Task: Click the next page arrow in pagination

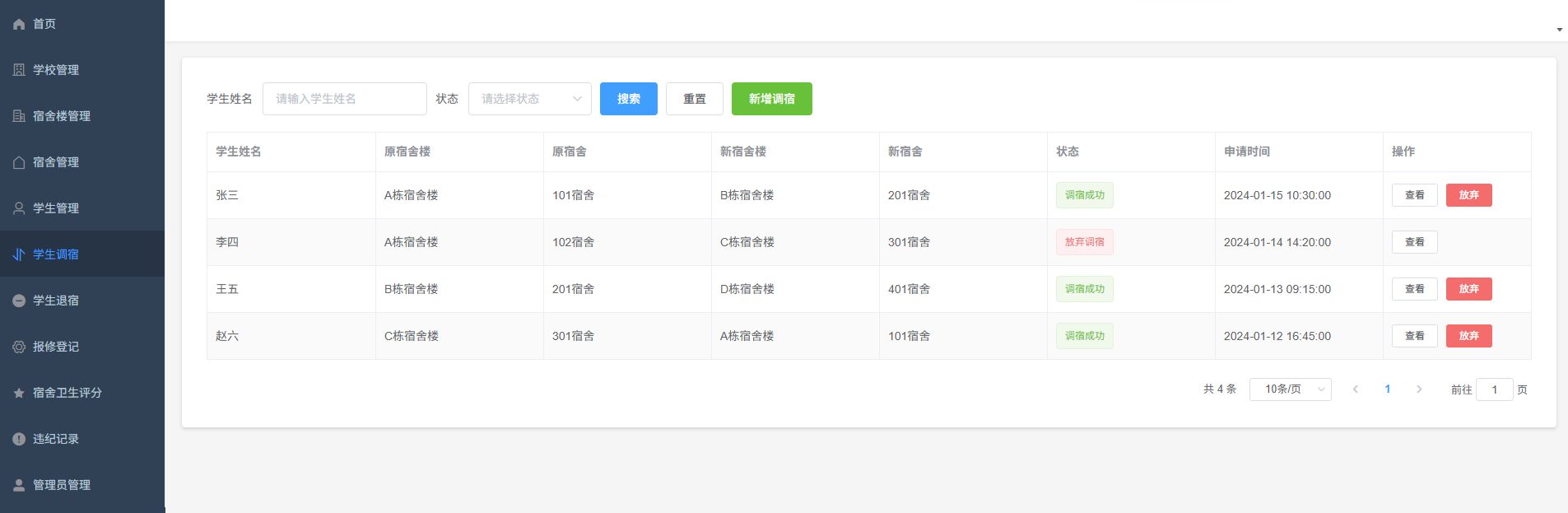Action: tap(1419, 389)
